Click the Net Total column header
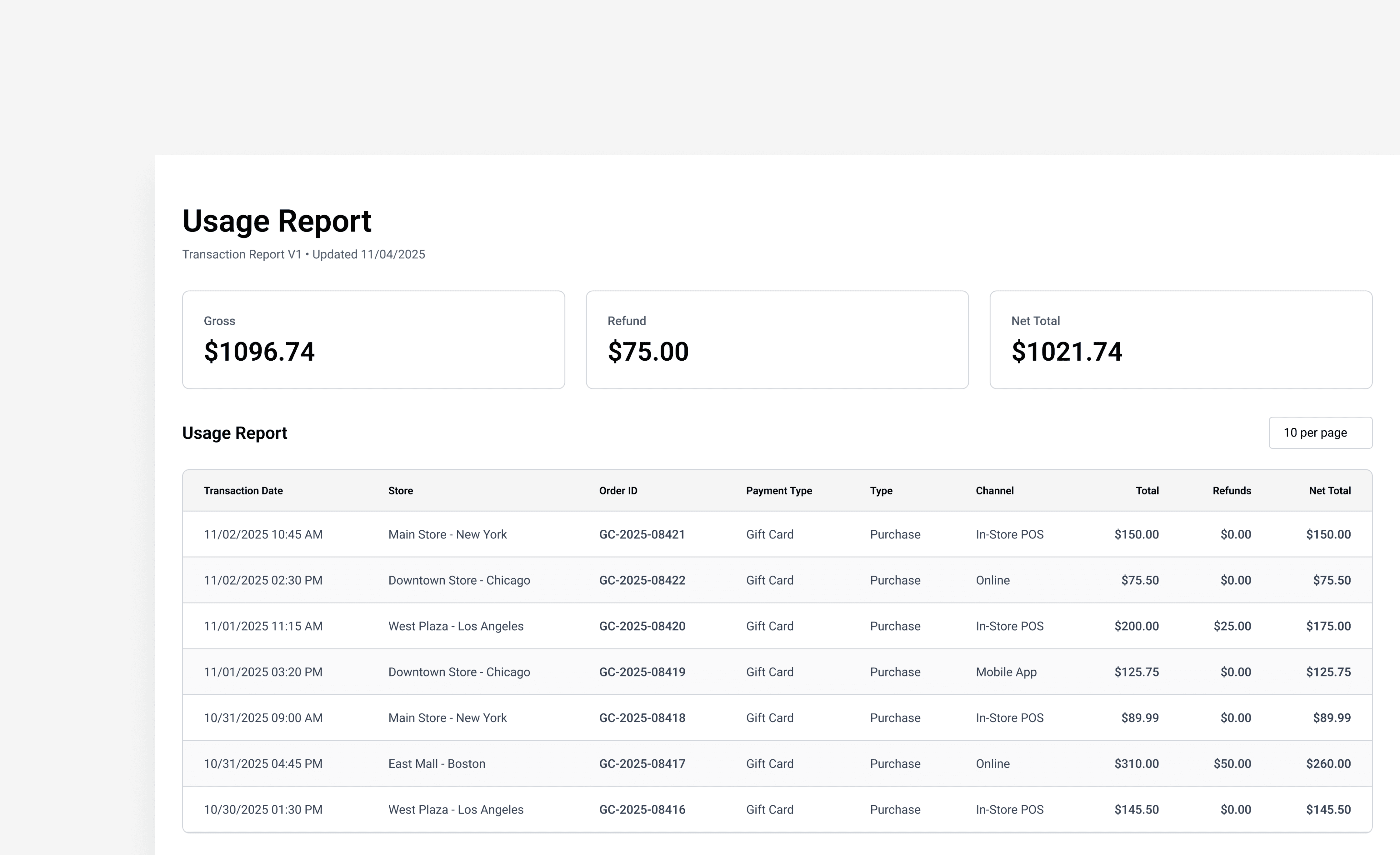This screenshot has height=855, width=1400. point(1330,491)
